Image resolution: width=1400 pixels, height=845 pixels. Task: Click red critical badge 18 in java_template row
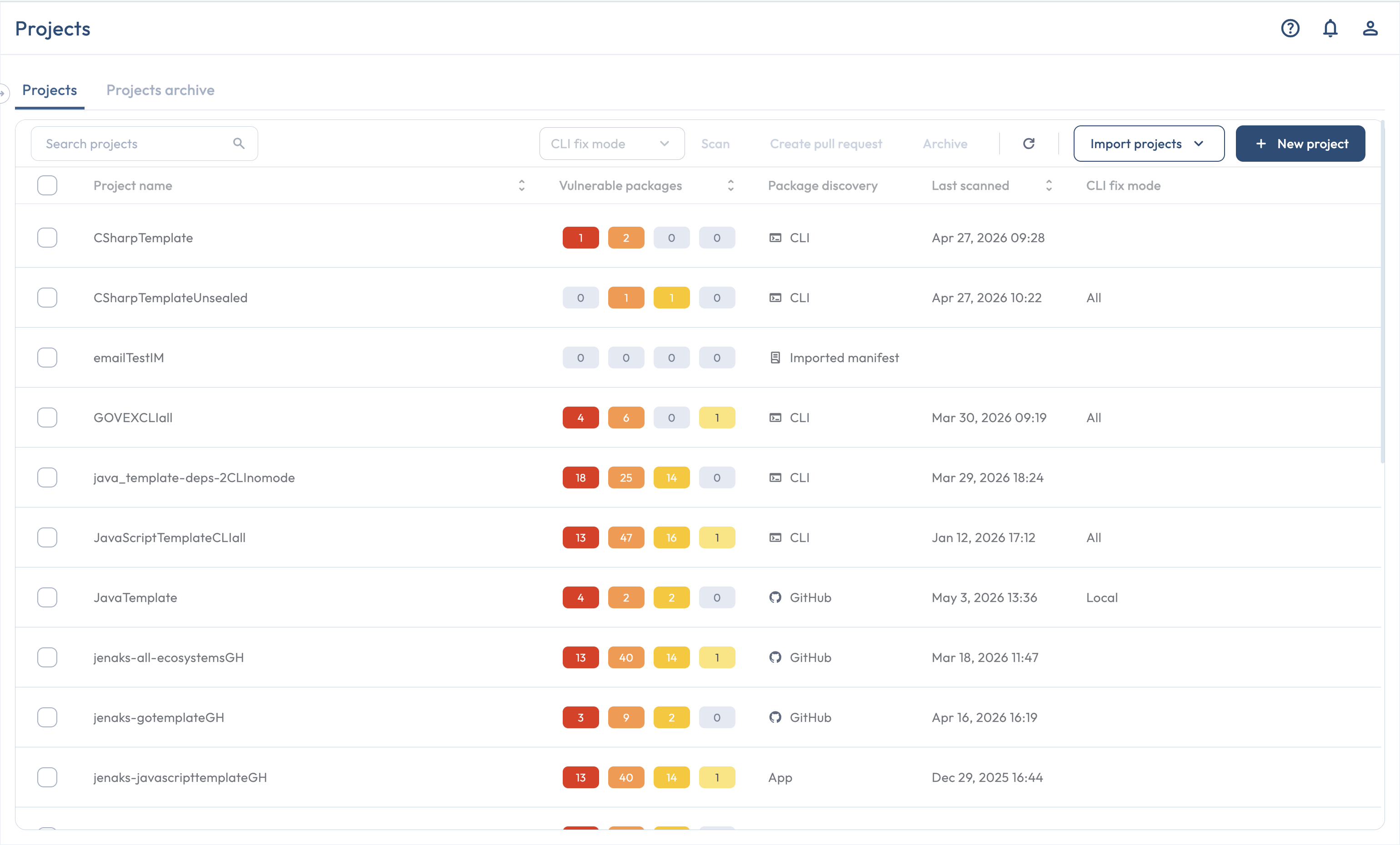pyautogui.click(x=581, y=477)
